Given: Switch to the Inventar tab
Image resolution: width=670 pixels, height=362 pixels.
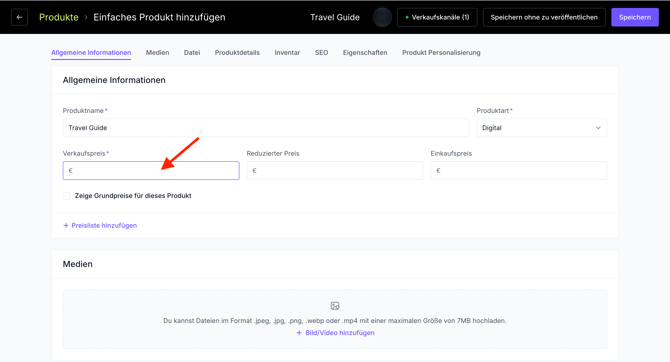Looking at the screenshot, I should click(x=287, y=53).
